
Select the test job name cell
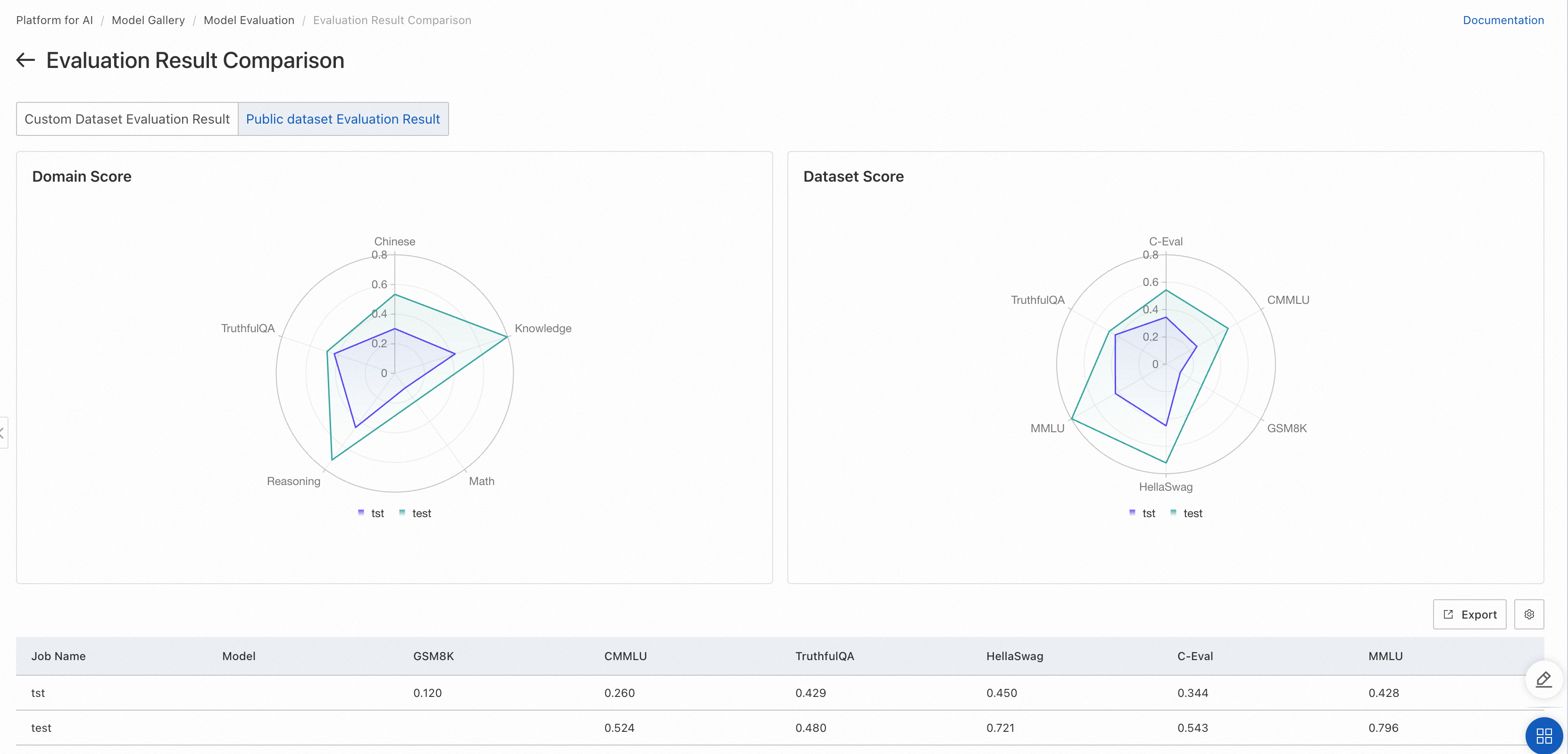41,728
